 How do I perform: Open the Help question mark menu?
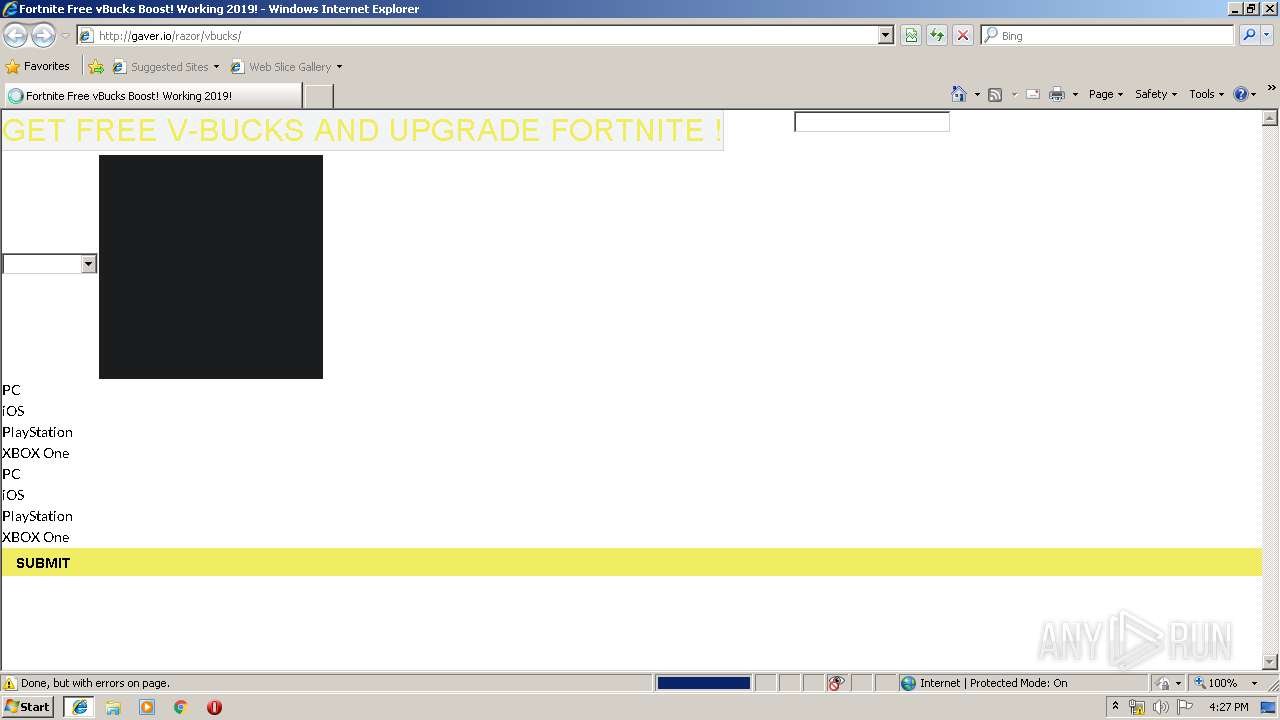click(1245, 94)
